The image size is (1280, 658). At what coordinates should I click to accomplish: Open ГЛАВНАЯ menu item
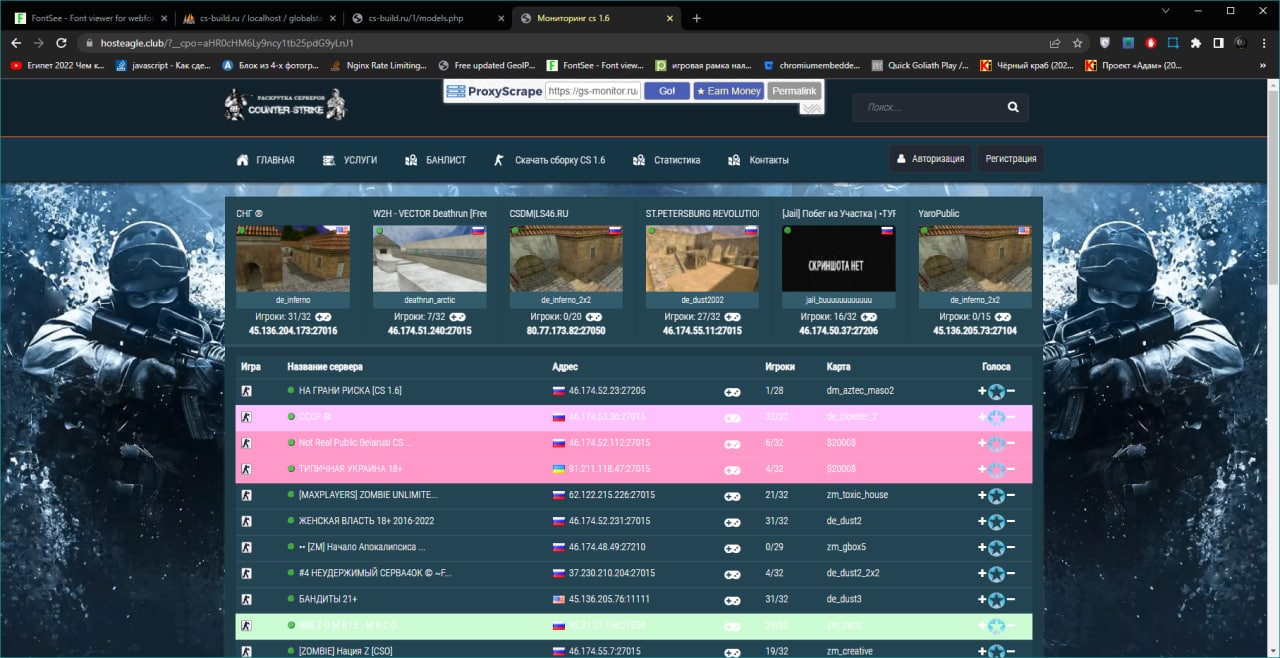(x=265, y=160)
